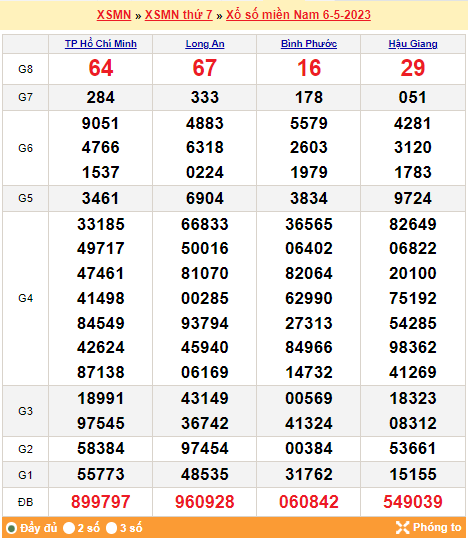Open TP Hồ Chí Minh column link
Viewport: 468px width, 540px height.
101,44
